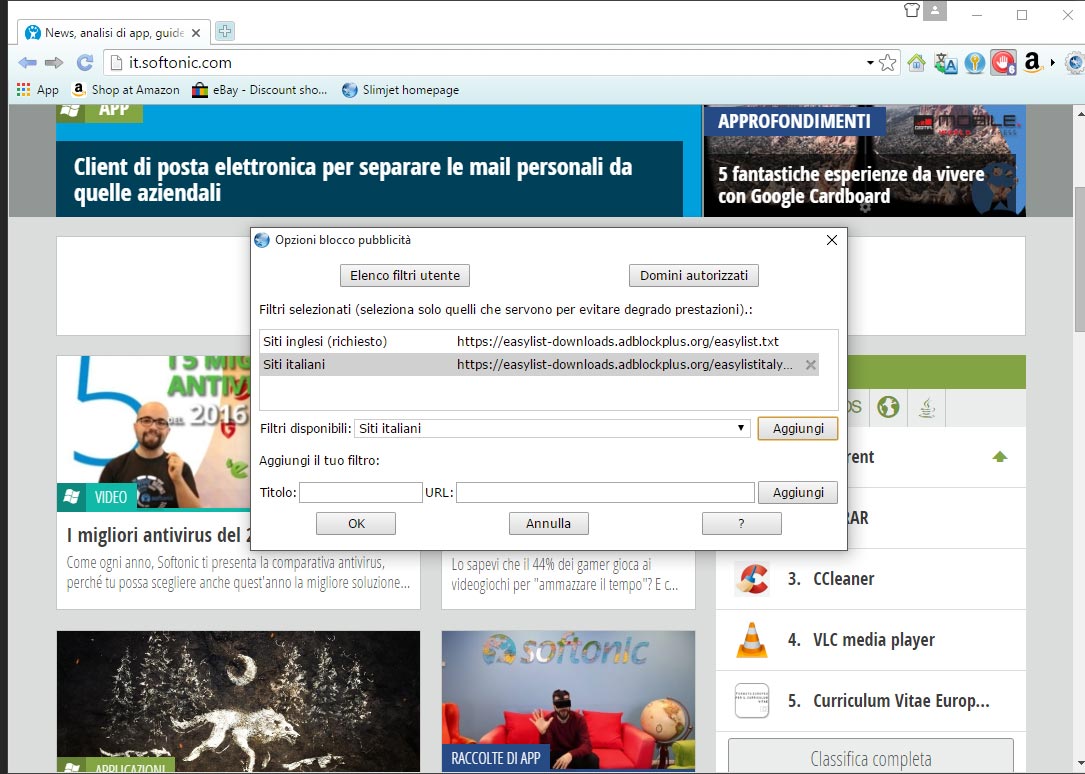Click the globe category icon on sidebar
1085x774 pixels.
click(888, 407)
